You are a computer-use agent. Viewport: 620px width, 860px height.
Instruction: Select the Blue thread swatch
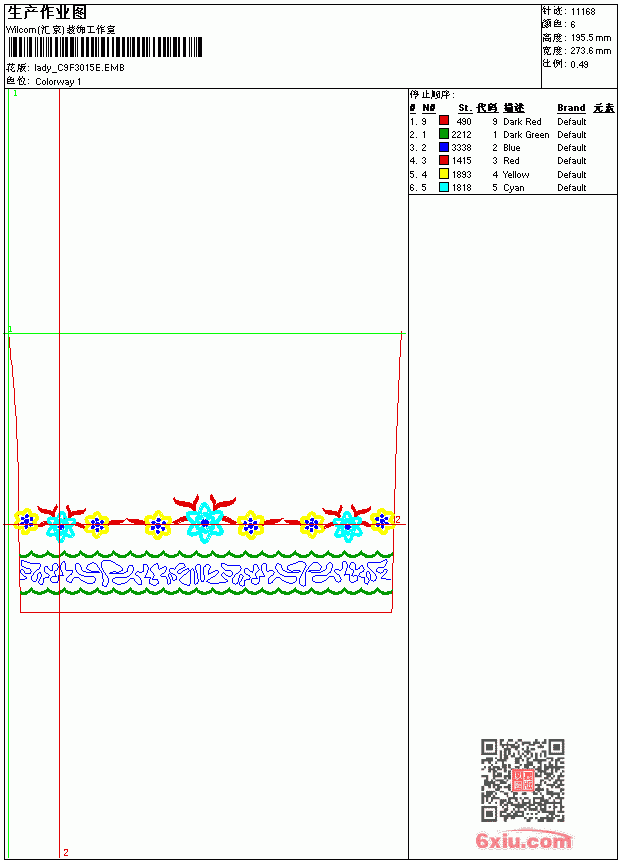click(x=444, y=147)
